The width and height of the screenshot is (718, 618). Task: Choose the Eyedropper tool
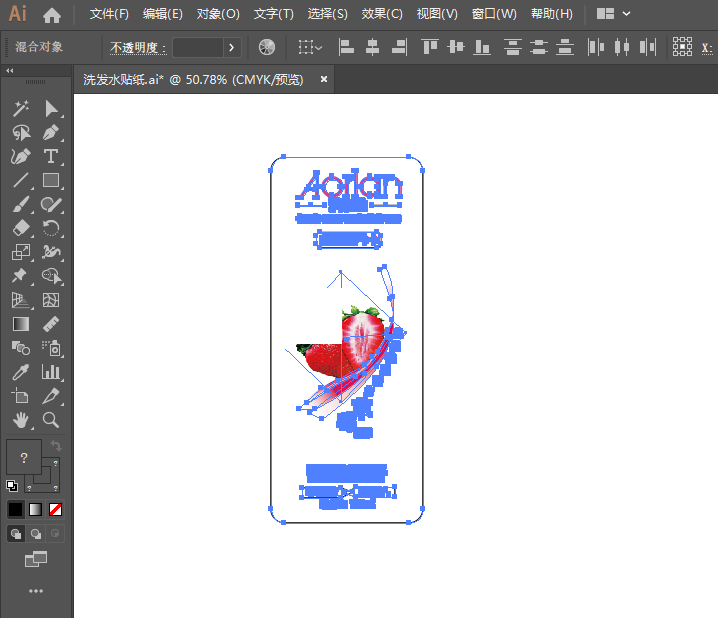click(21, 372)
